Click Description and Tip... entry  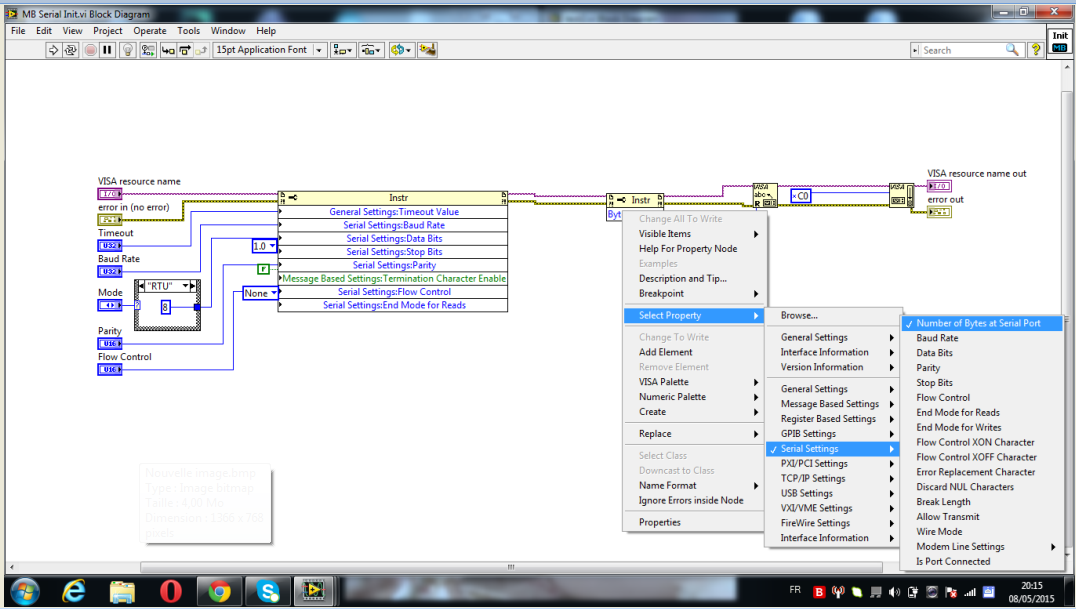point(694,278)
